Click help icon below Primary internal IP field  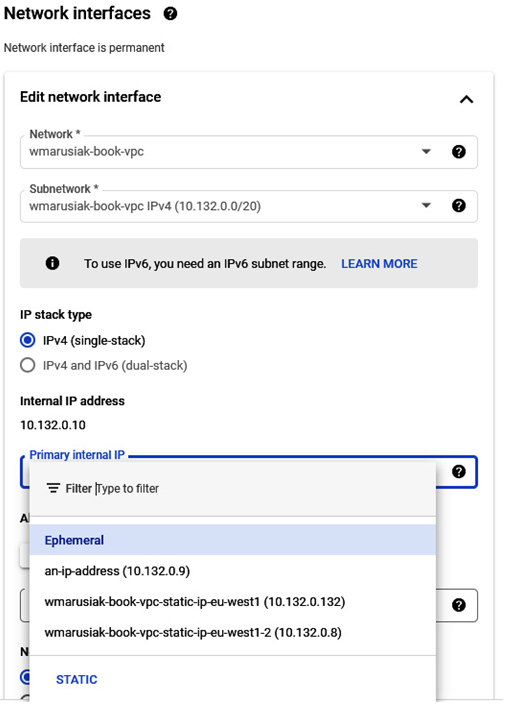[459, 605]
